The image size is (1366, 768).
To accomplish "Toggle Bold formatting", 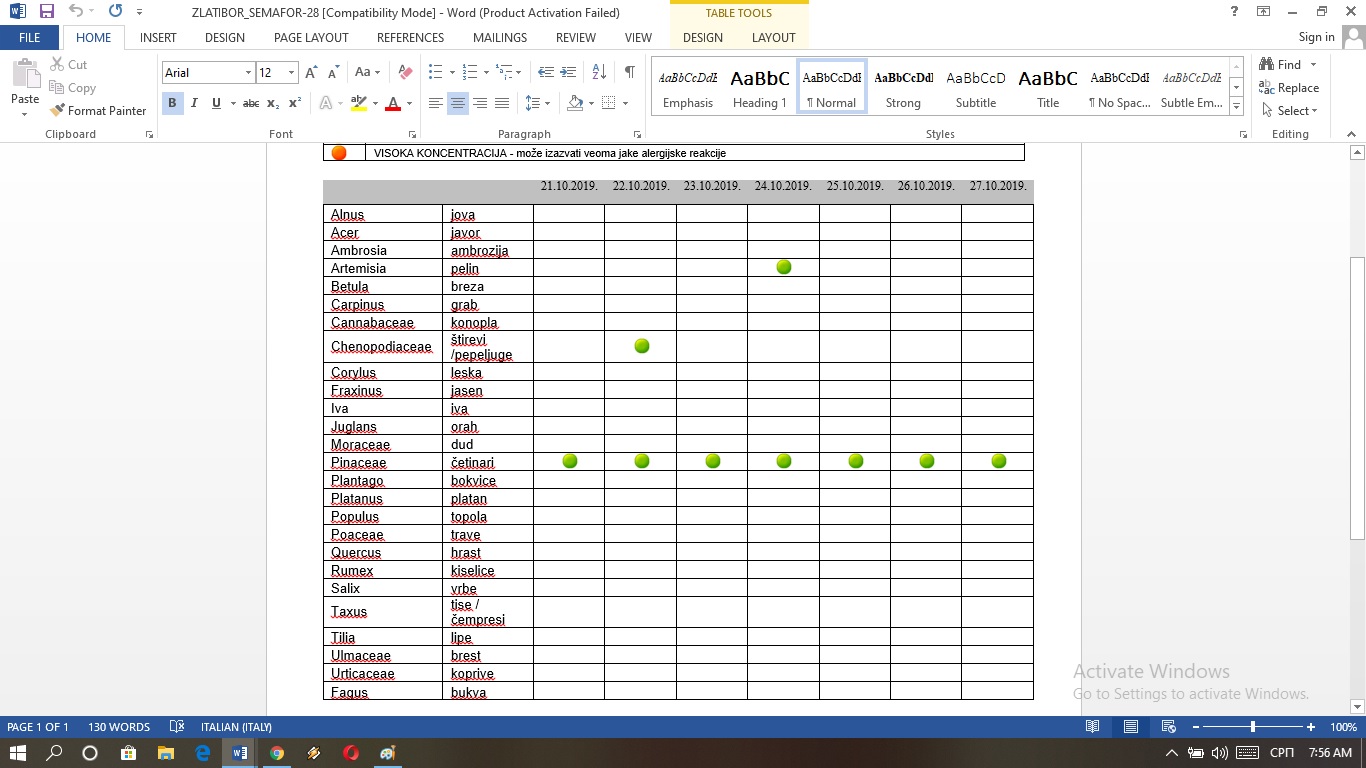I will click(172, 103).
